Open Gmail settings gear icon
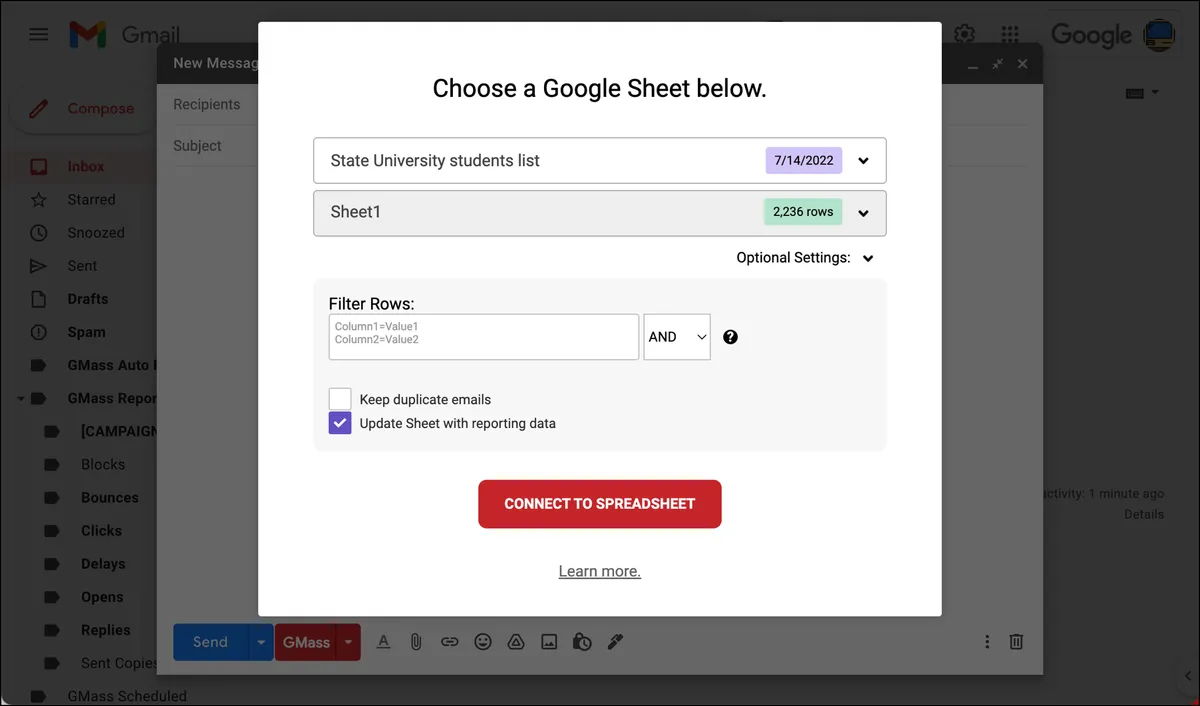1200x706 pixels. click(964, 34)
